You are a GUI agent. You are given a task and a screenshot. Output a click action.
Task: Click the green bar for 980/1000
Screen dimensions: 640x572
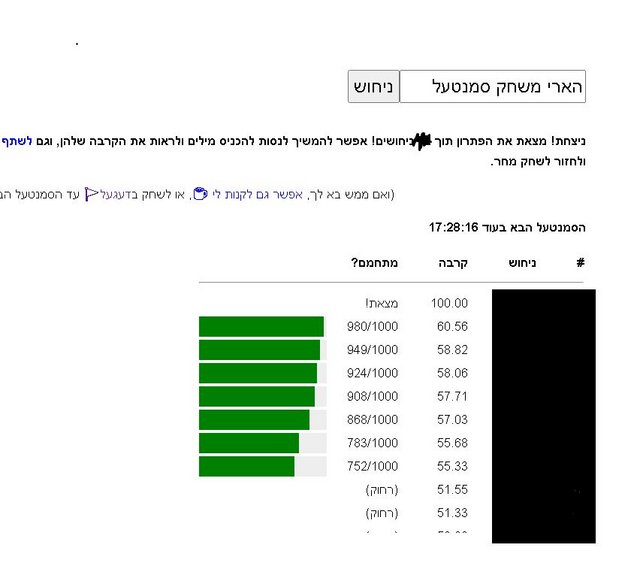(x=261, y=327)
